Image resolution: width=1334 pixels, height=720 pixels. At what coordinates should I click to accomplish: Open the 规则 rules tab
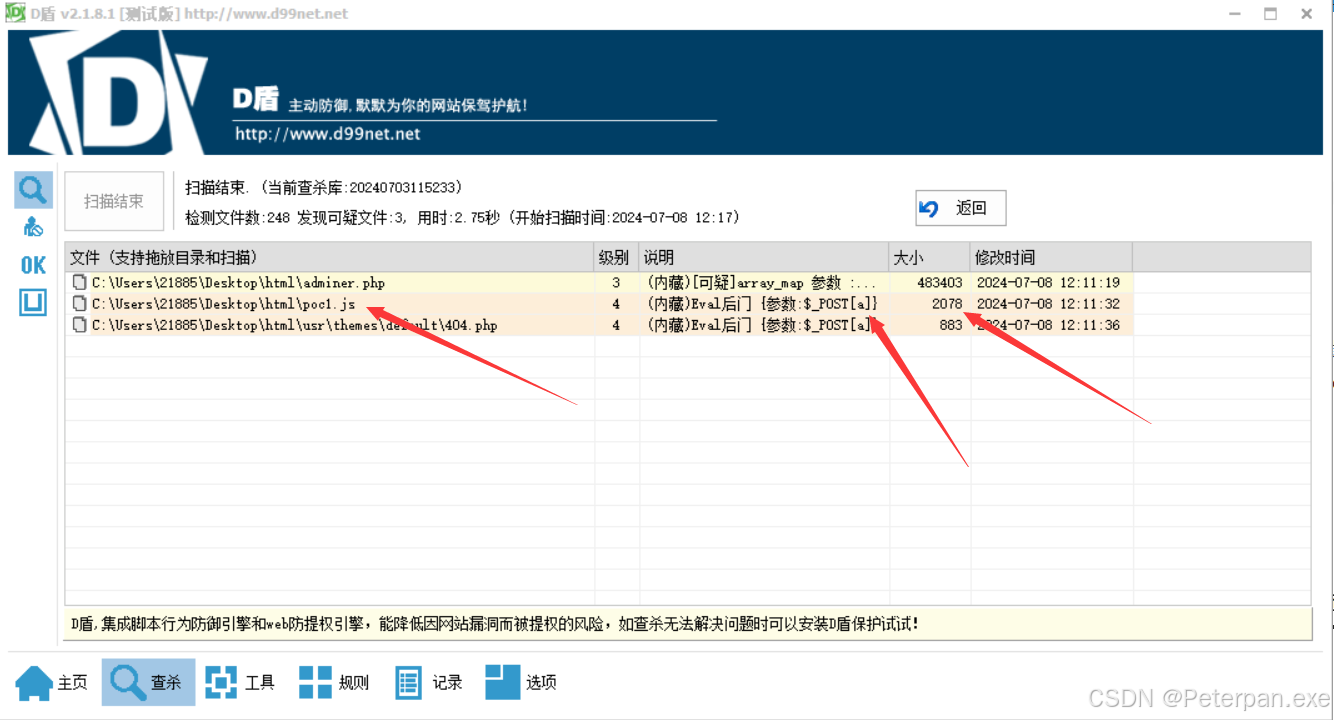click(x=335, y=682)
